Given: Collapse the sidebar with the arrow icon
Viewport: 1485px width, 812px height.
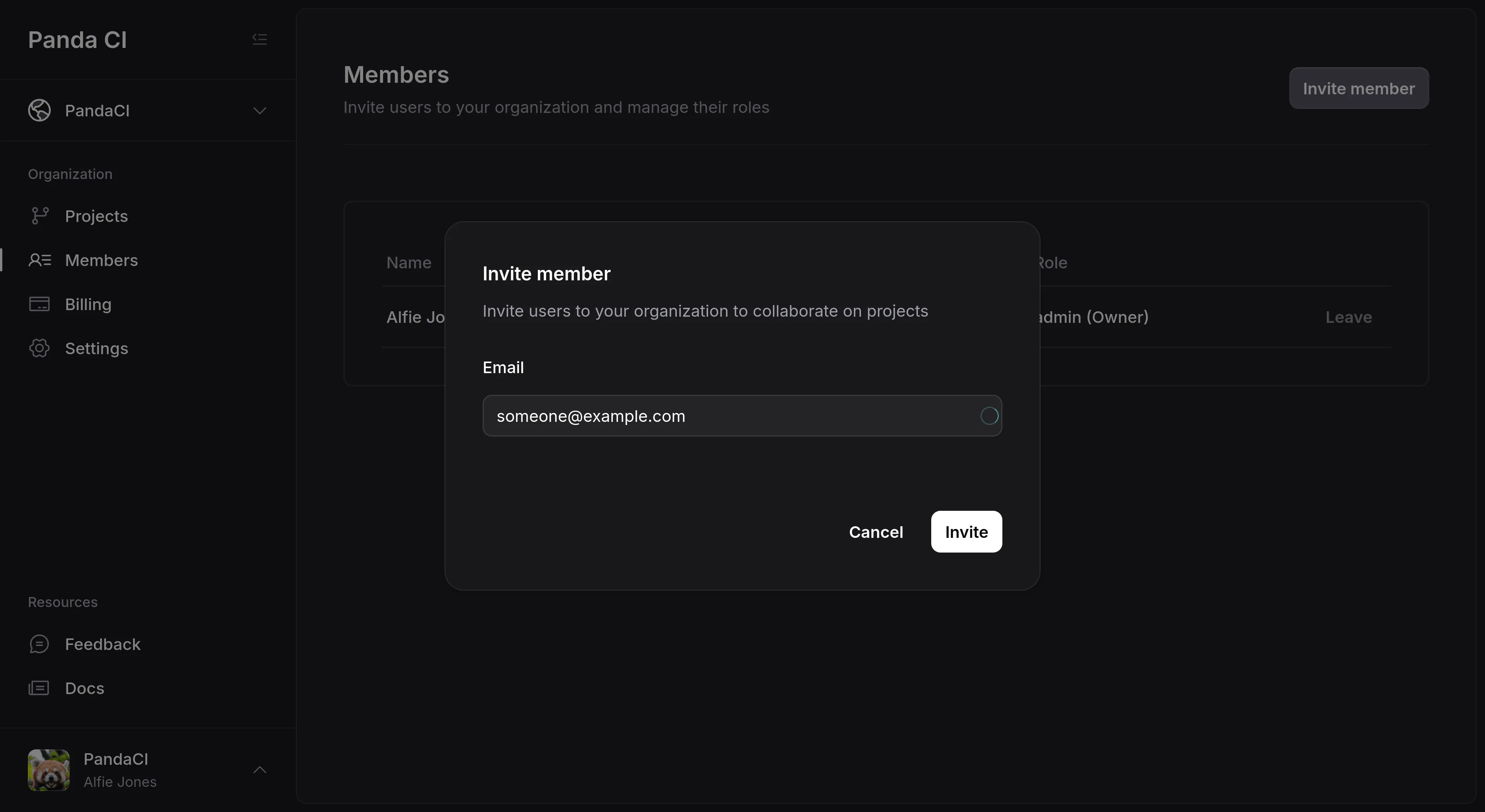Looking at the screenshot, I should [259, 39].
